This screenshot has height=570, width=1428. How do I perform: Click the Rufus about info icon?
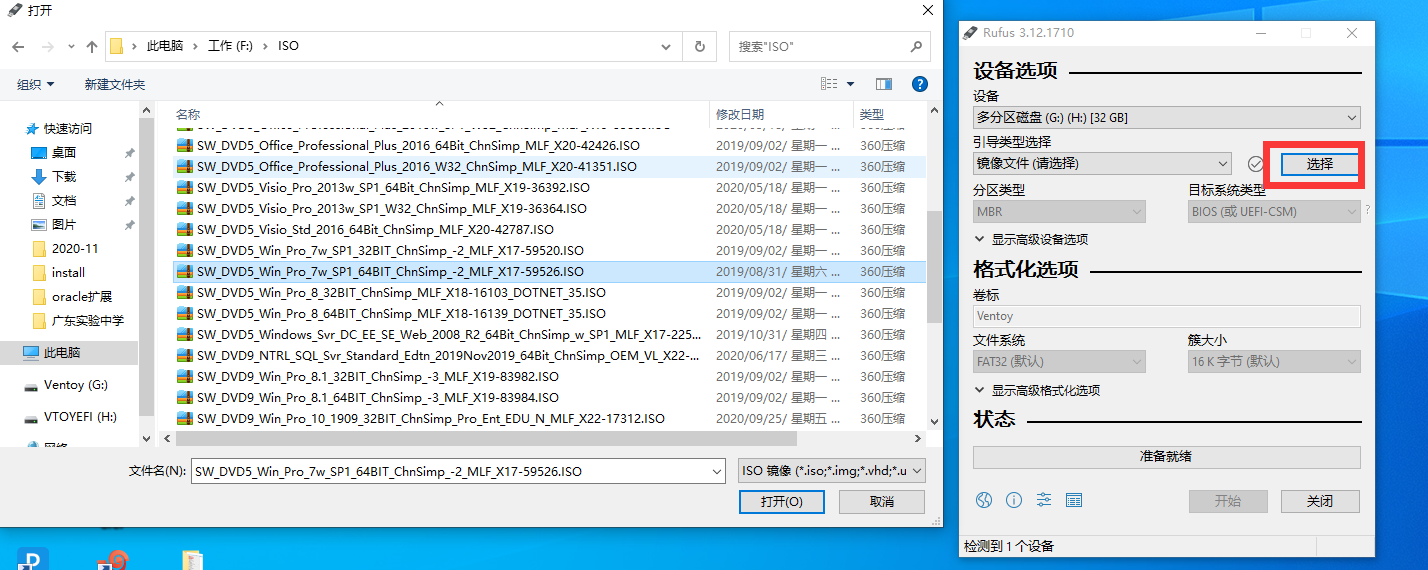(x=1014, y=500)
